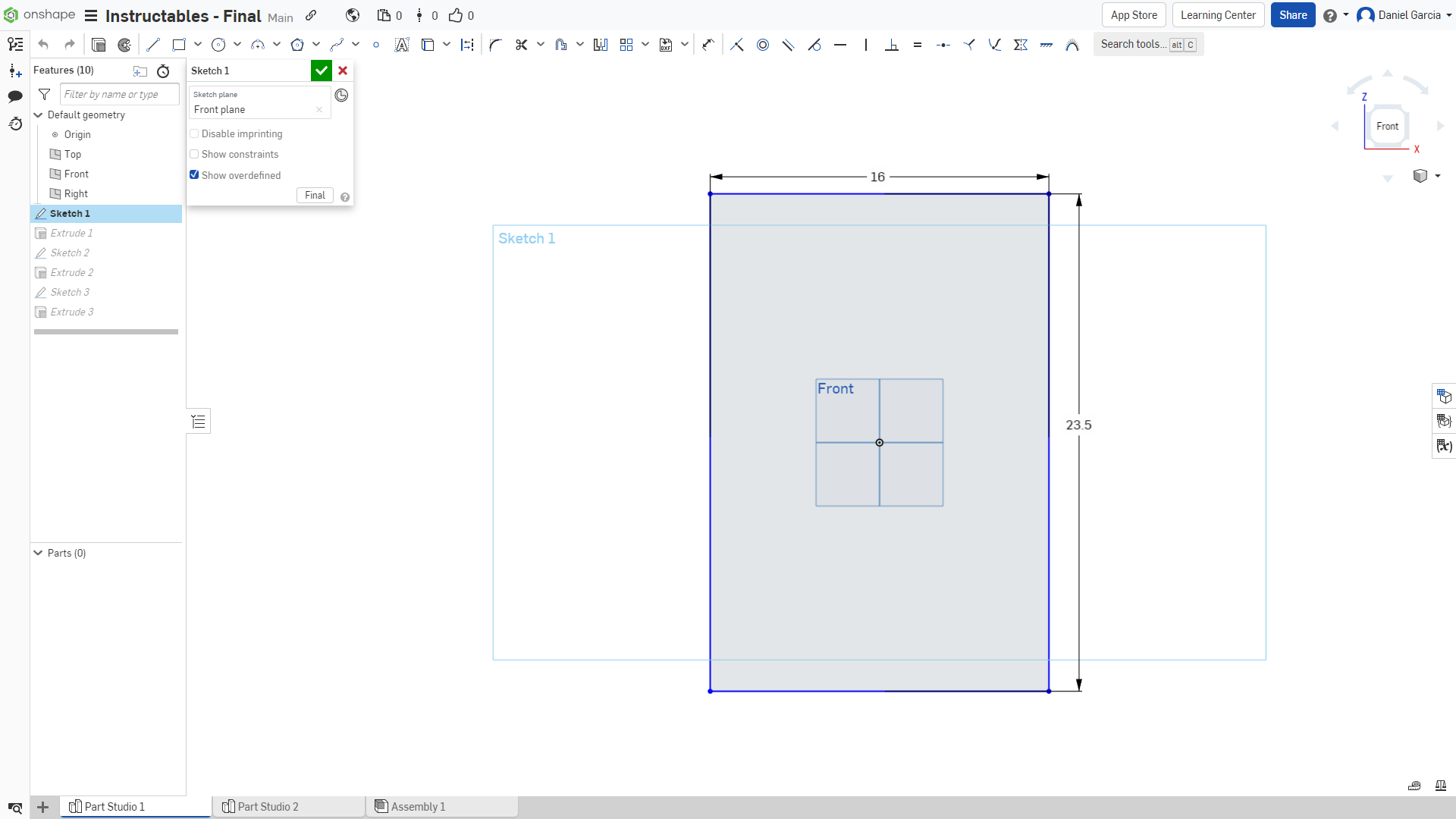Check the Show constraints option
This screenshot has height=819, width=1456.
(194, 154)
